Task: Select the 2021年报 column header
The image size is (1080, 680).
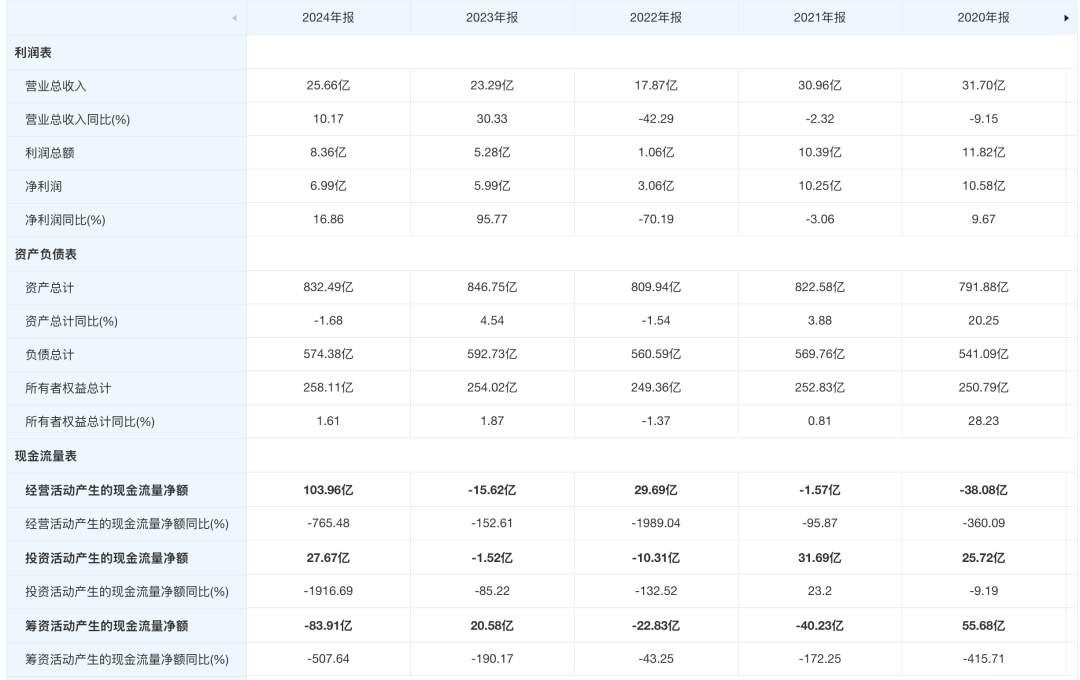Action: (820, 18)
